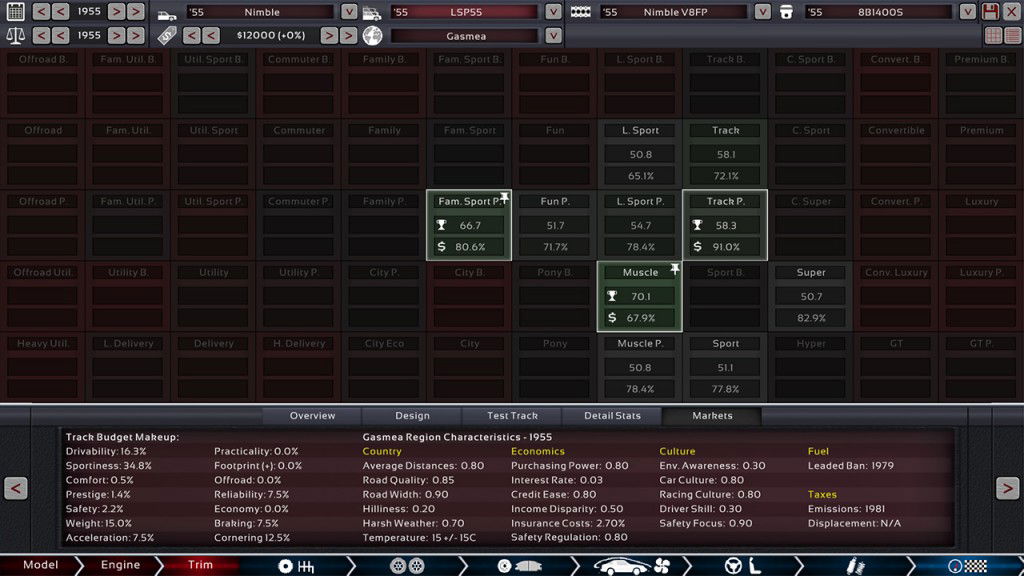Screen dimensions: 1024x576
Task: Switch to the grid layout view toggle
Action: tap(993, 36)
